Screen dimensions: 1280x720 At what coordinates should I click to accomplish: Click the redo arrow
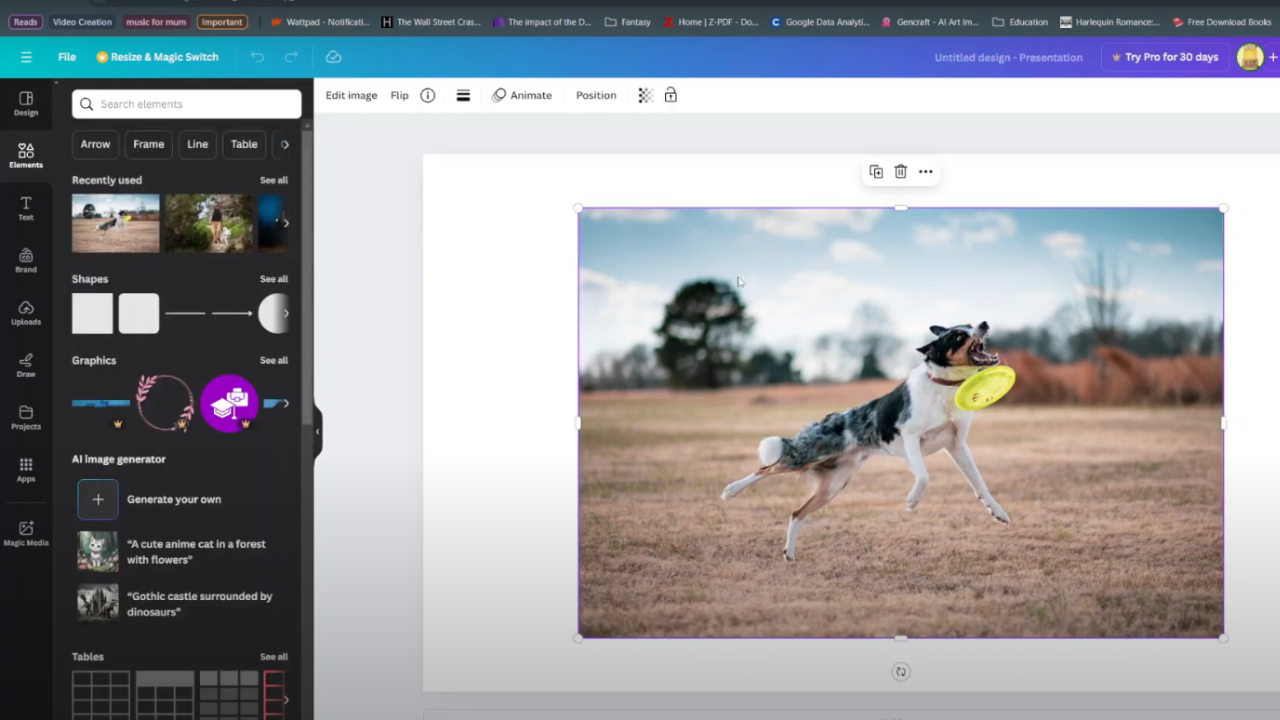(290, 57)
